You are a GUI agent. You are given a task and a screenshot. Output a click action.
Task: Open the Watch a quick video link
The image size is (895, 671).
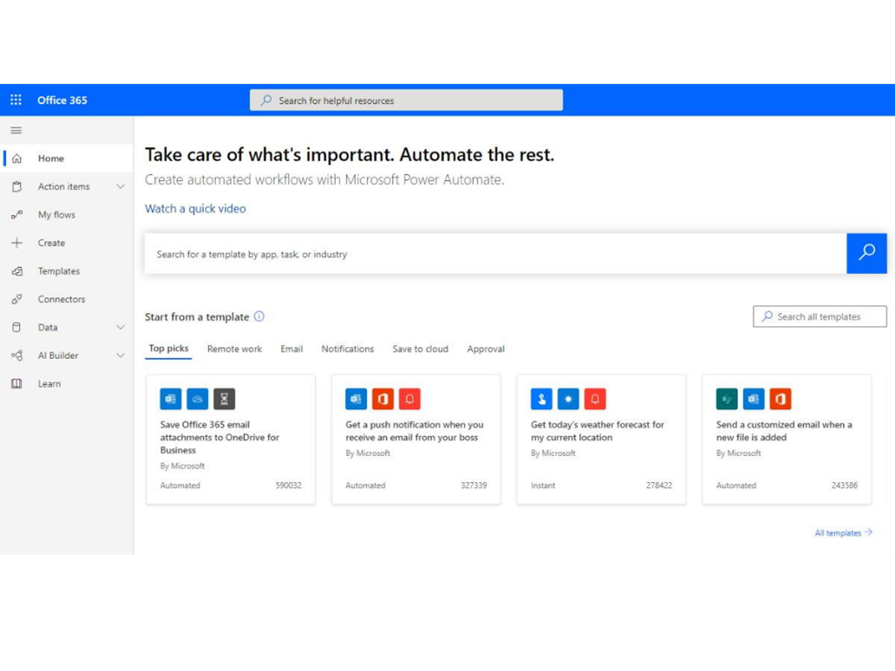click(195, 209)
